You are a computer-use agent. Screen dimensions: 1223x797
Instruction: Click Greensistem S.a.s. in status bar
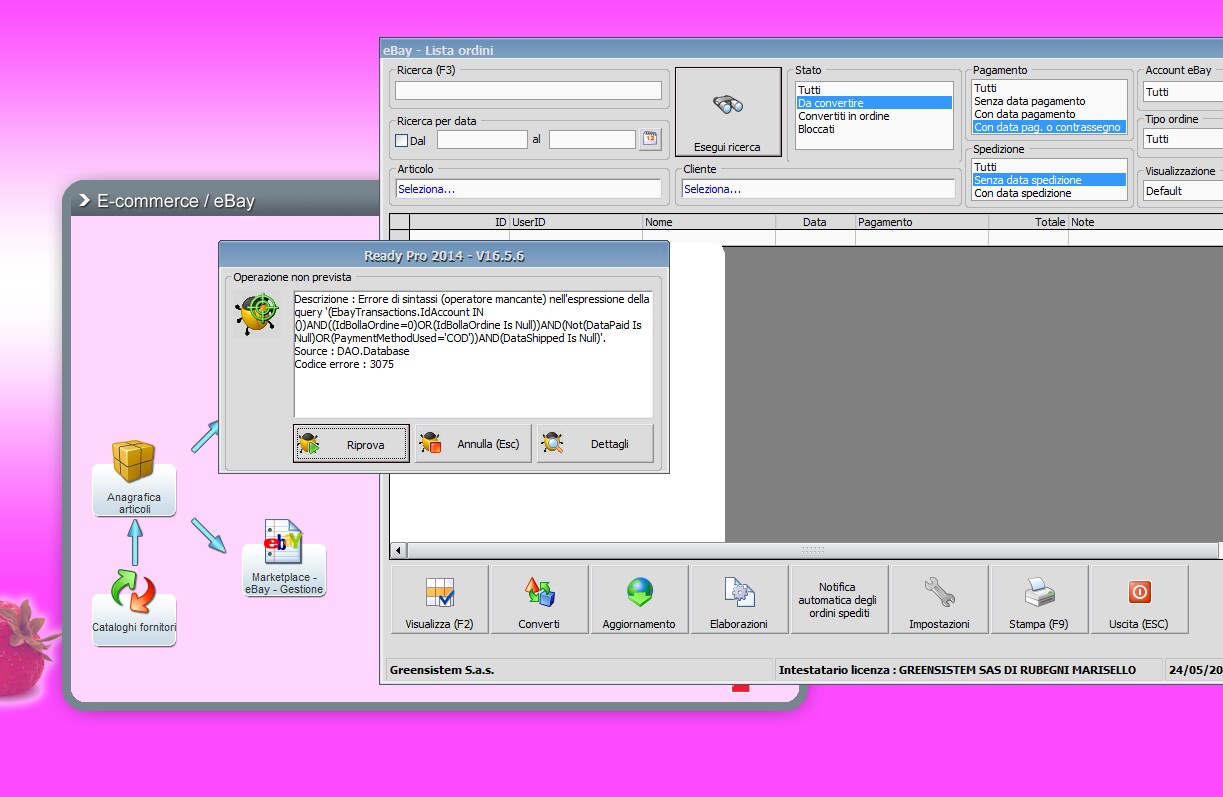(442, 670)
